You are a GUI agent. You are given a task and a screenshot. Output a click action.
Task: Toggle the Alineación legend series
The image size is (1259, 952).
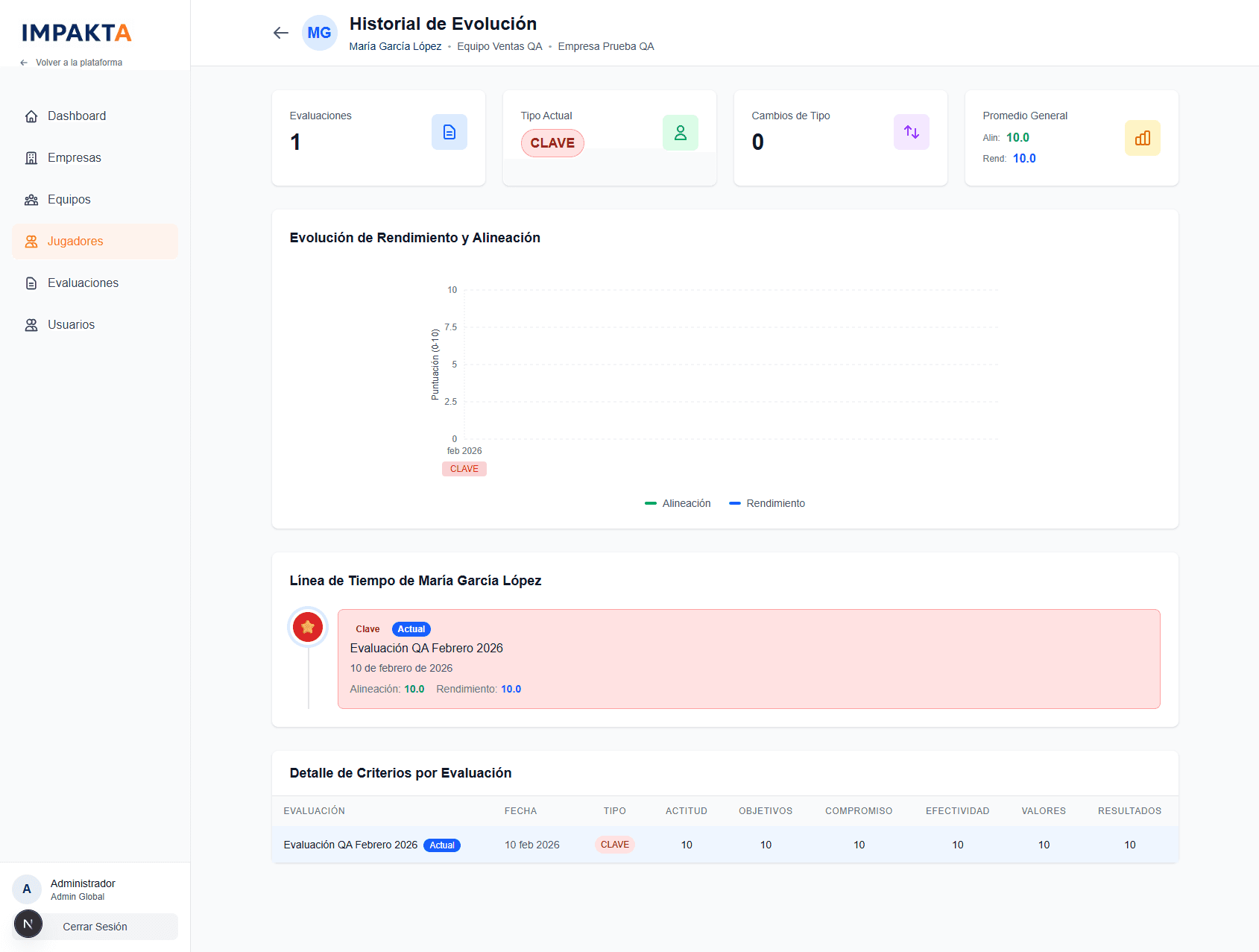click(678, 503)
